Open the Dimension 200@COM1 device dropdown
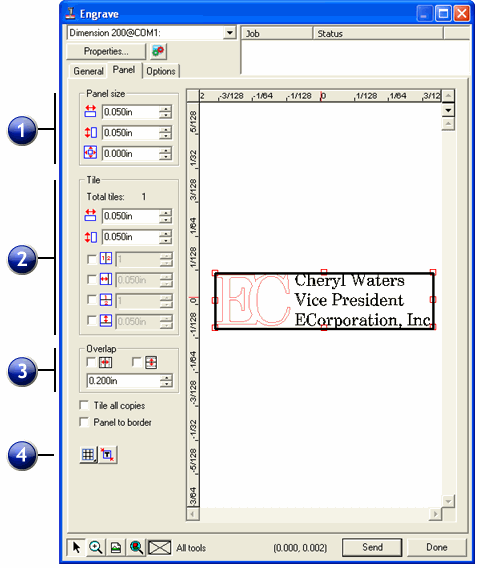Viewport: 480px width, 568px height. [x=229, y=33]
